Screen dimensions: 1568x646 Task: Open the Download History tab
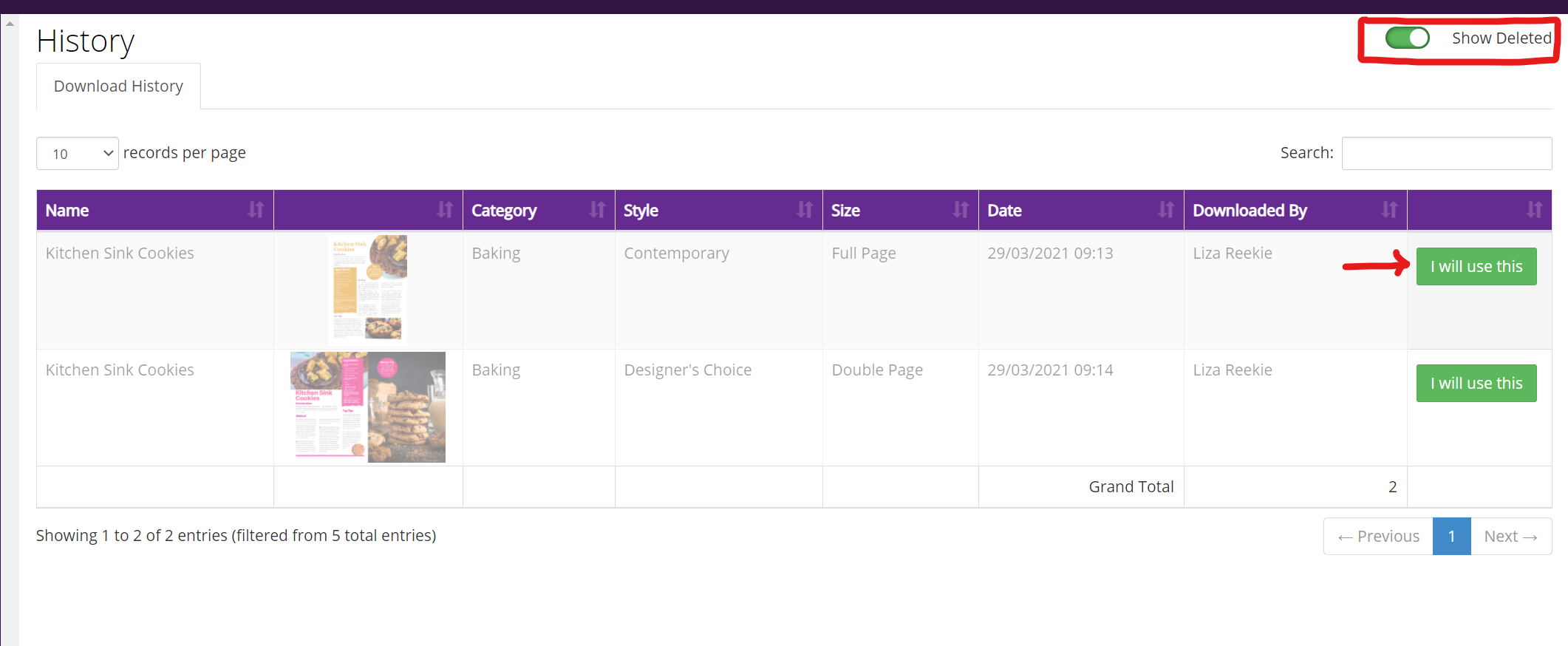pos(118,86)
